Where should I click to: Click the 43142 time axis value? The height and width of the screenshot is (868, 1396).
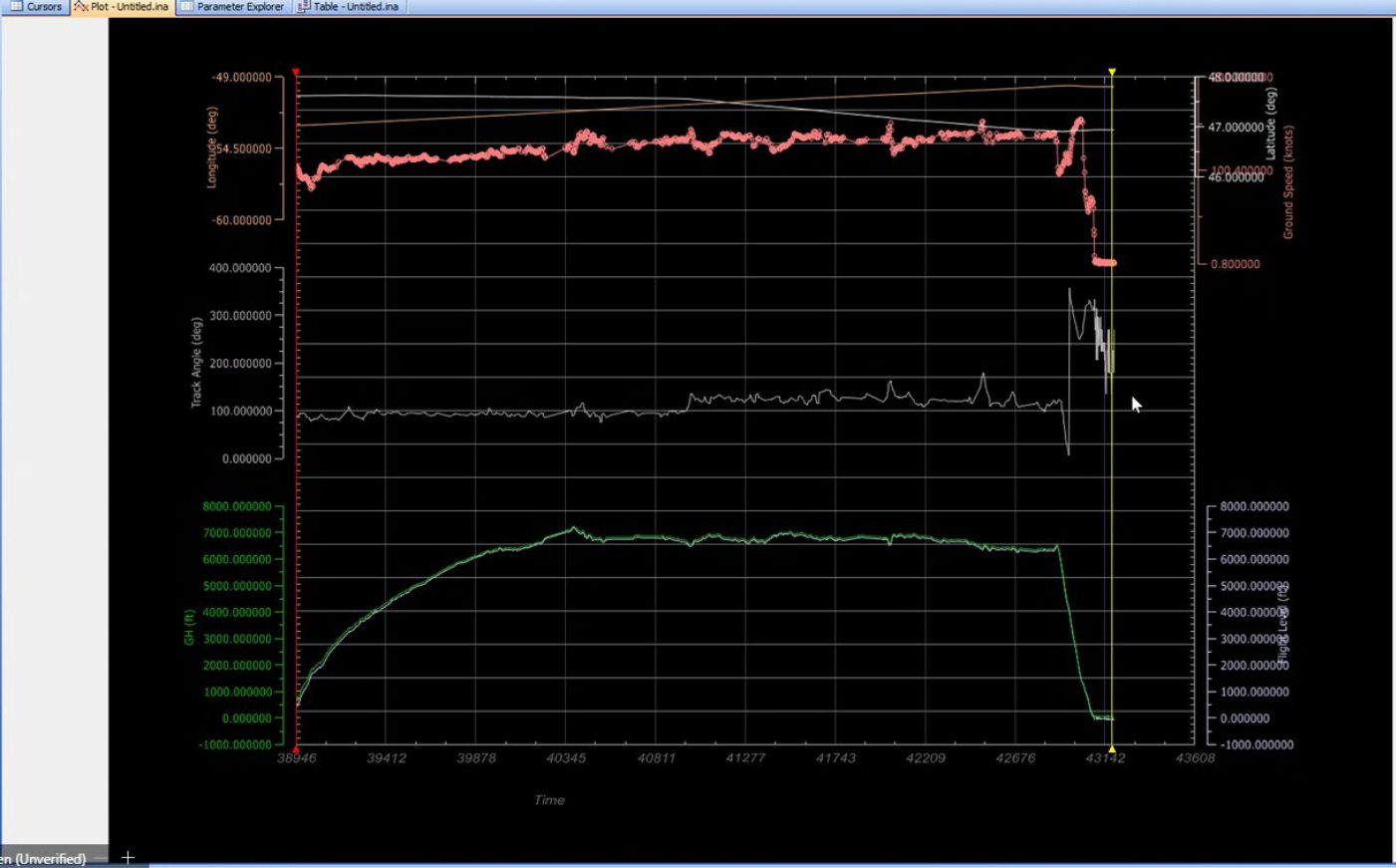coord(1105,758)
